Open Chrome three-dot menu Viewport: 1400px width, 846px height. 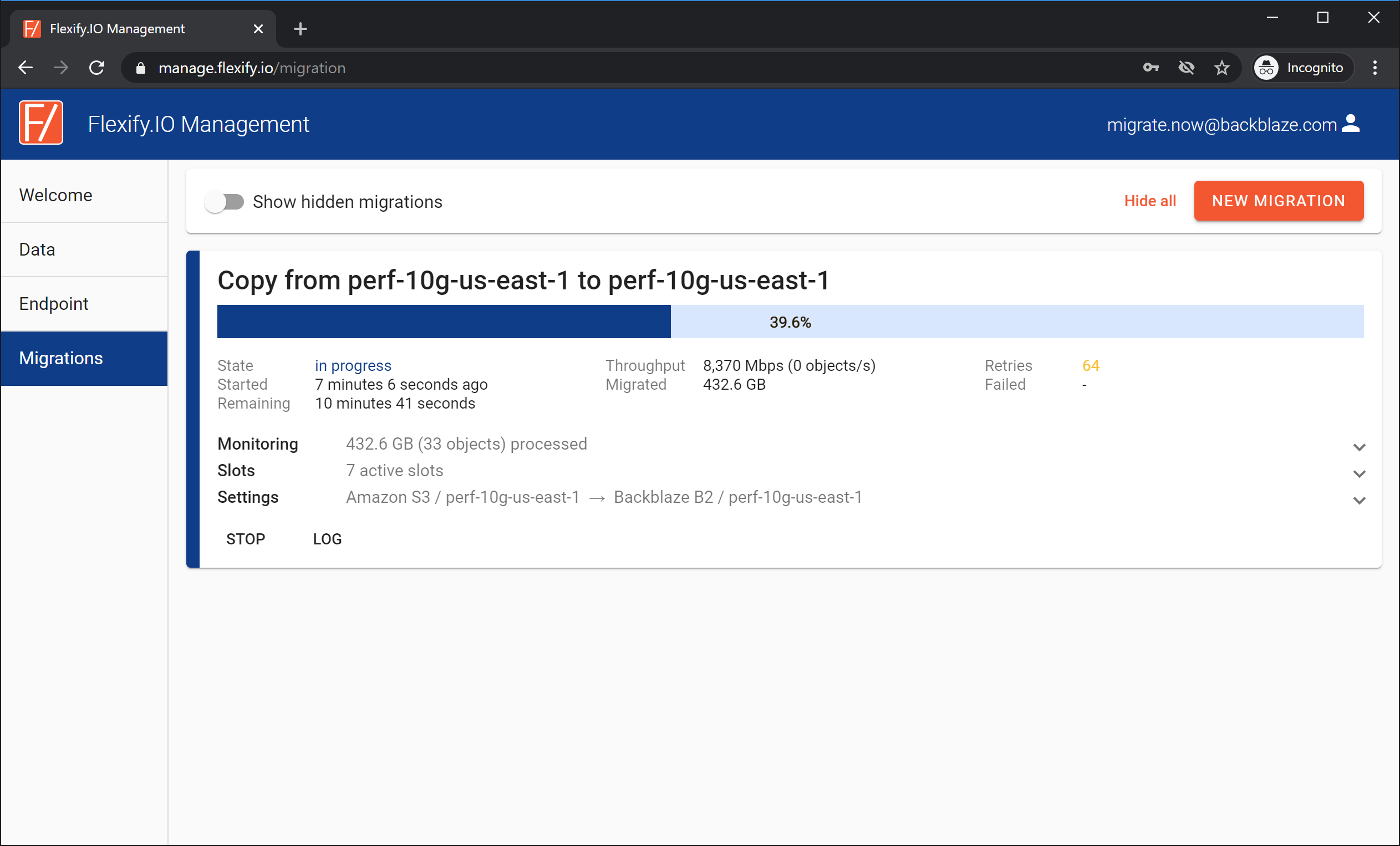pos(1375,68)
